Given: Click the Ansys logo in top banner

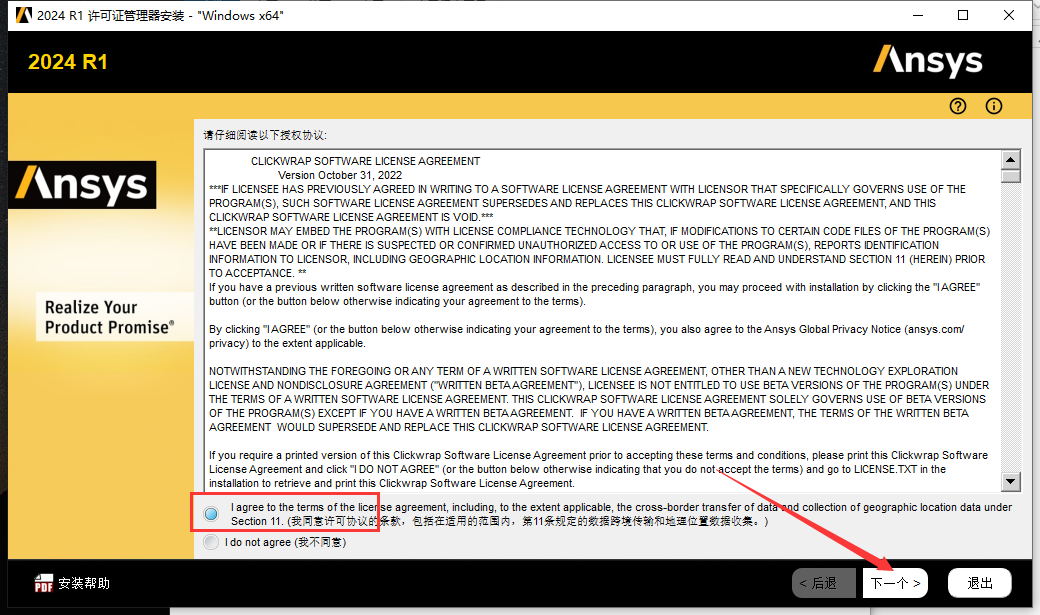Looking at the screenshot, I should pyautogui.click(x=927, y=61).
